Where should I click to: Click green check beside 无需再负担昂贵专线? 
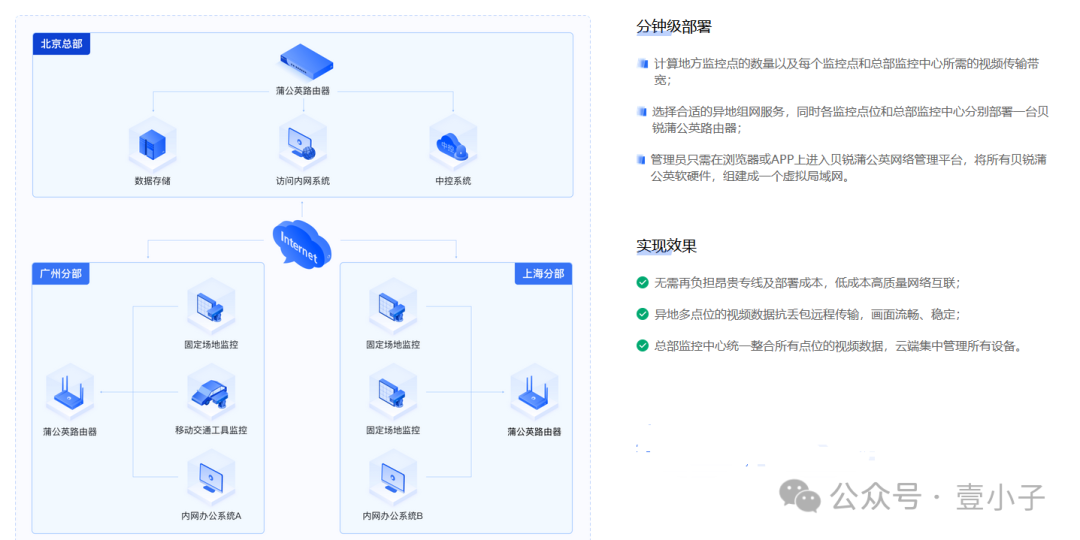642,282
